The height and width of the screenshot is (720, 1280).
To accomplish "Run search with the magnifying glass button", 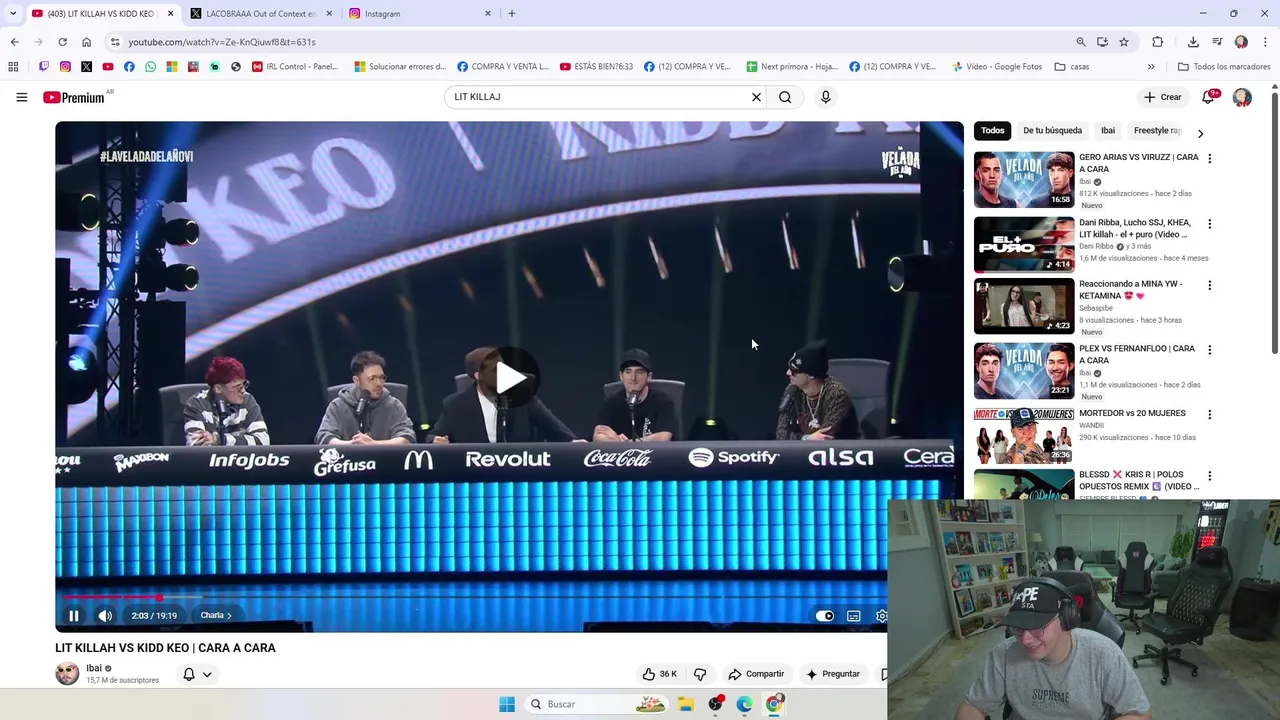I will (785, 97).
